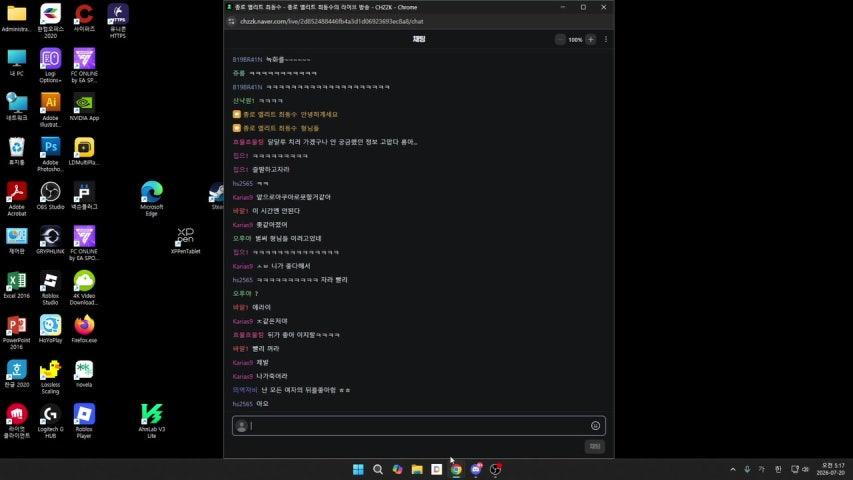Open the chat more-options menu
853x480 pixels.
tap(605, 39)
